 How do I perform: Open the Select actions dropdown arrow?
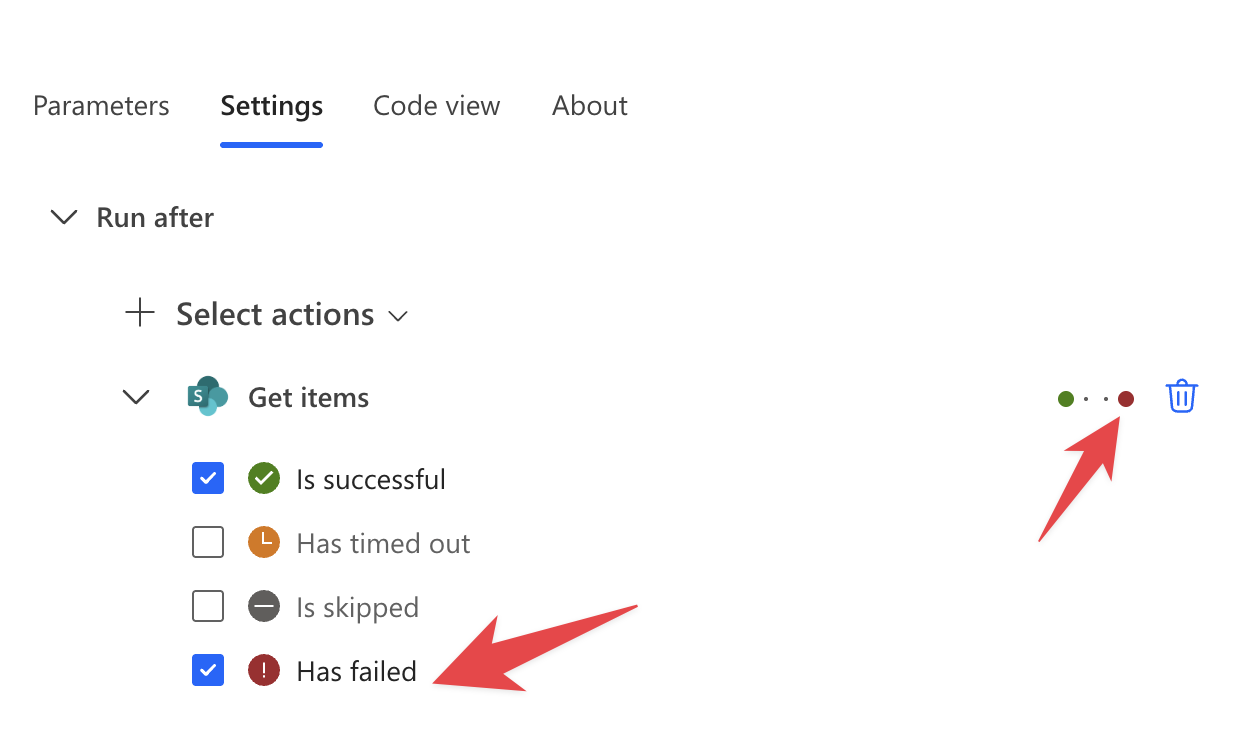pyautogui.click(x=398, y=316)
